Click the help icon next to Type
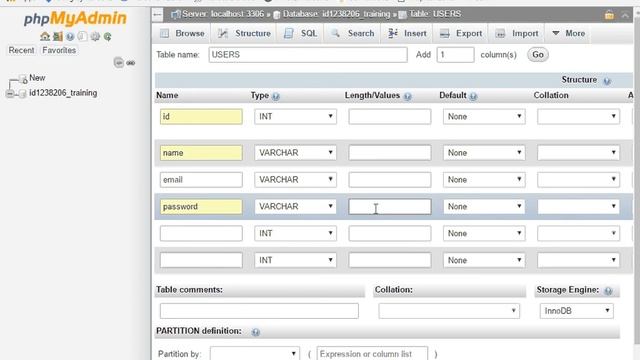 tap(276, 96)
